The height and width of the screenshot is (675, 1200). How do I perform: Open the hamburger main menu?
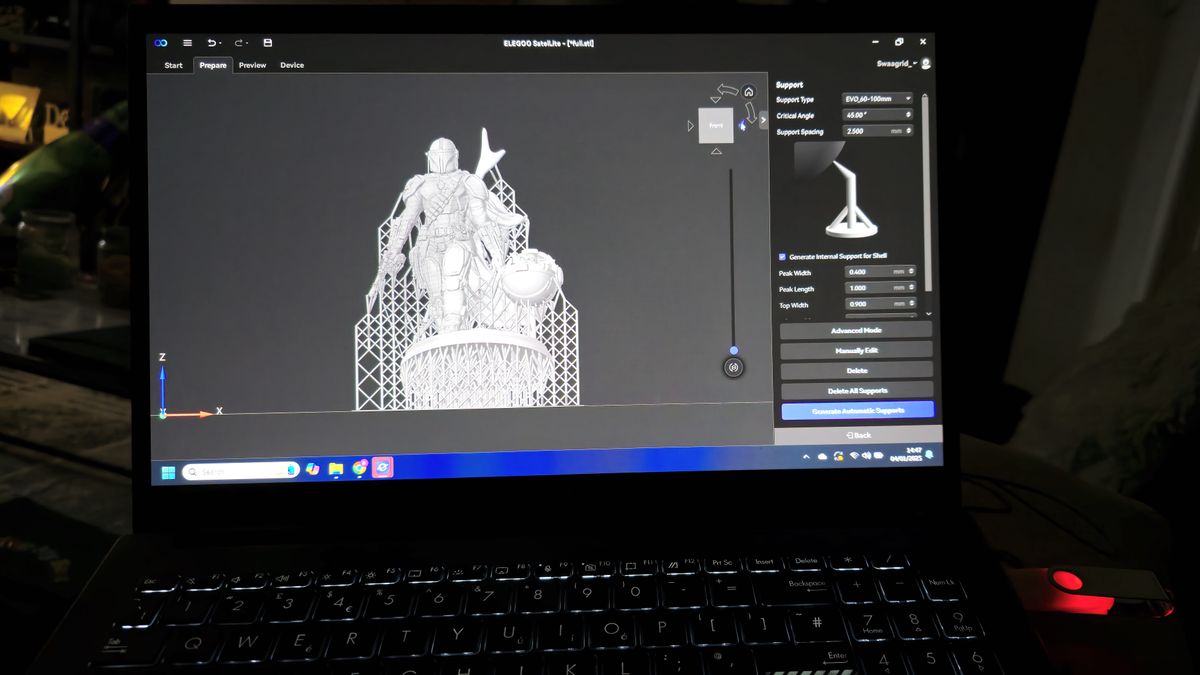[x=187, y=43]
